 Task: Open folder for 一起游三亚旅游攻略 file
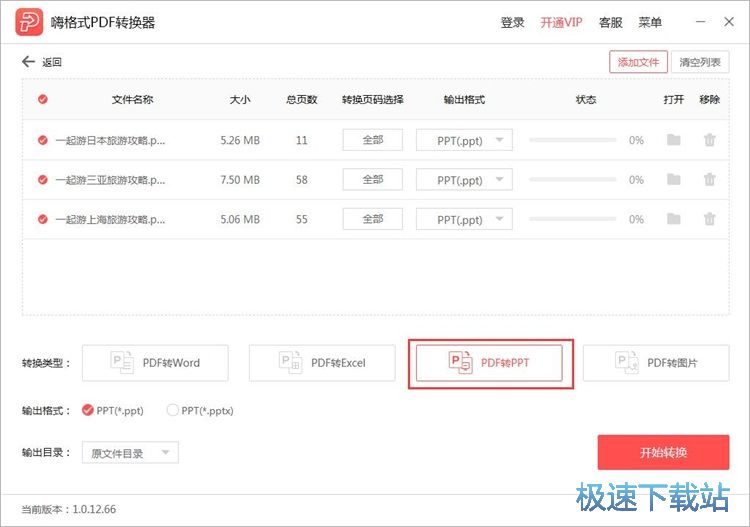673,179
